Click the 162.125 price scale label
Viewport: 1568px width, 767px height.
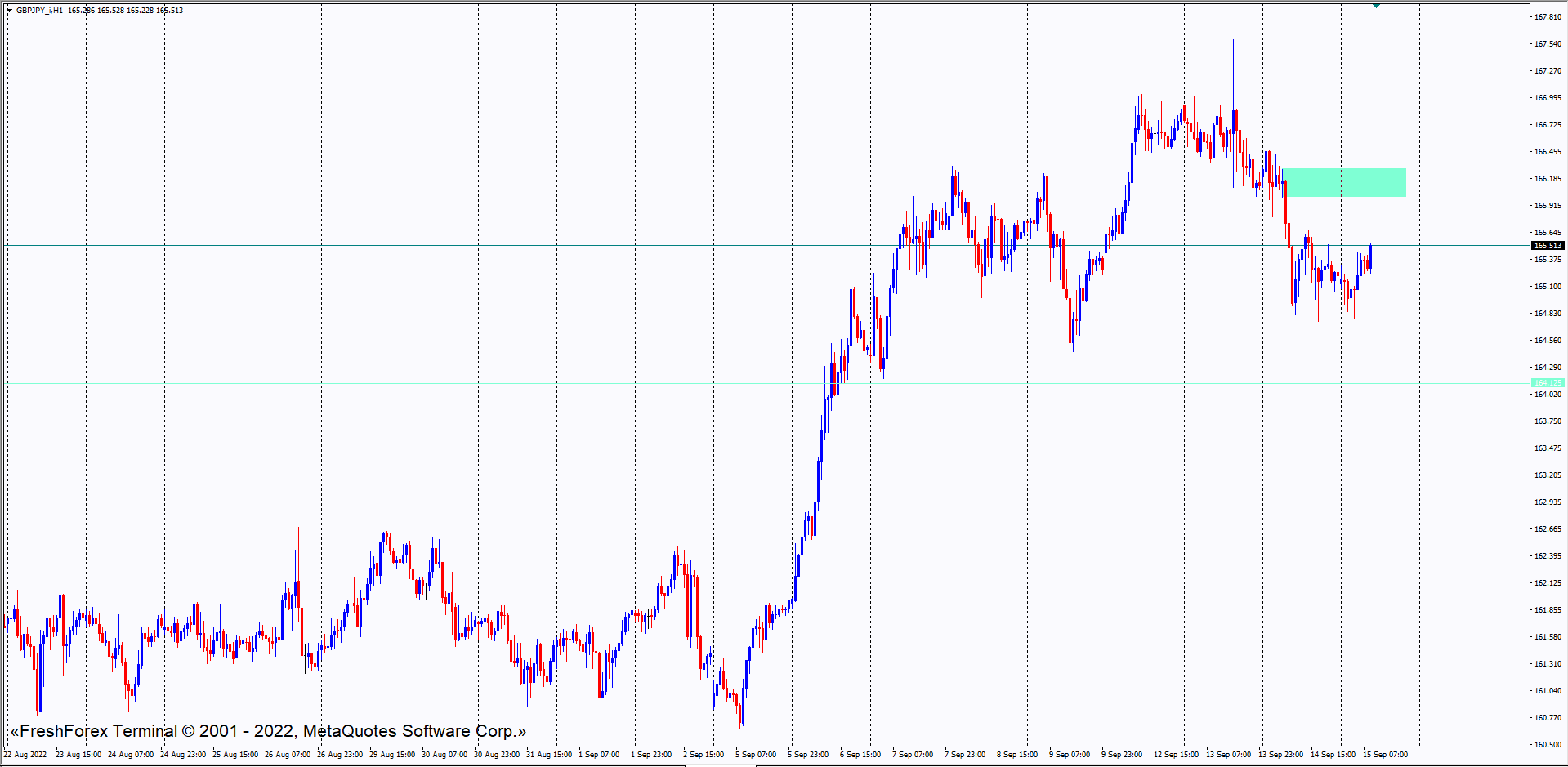pos(1548,583)
